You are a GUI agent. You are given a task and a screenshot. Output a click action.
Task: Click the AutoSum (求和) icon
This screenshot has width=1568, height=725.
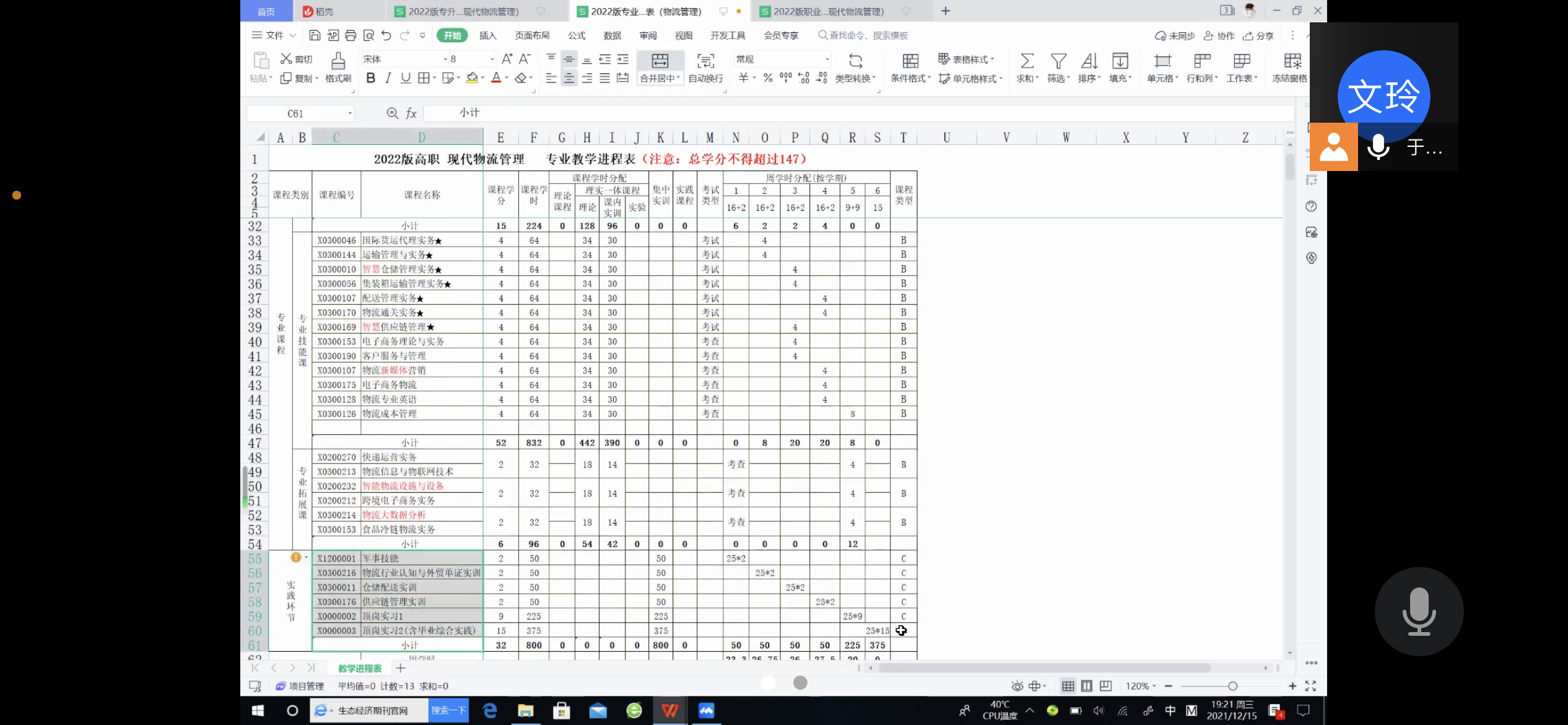(x=1027, y=61)
